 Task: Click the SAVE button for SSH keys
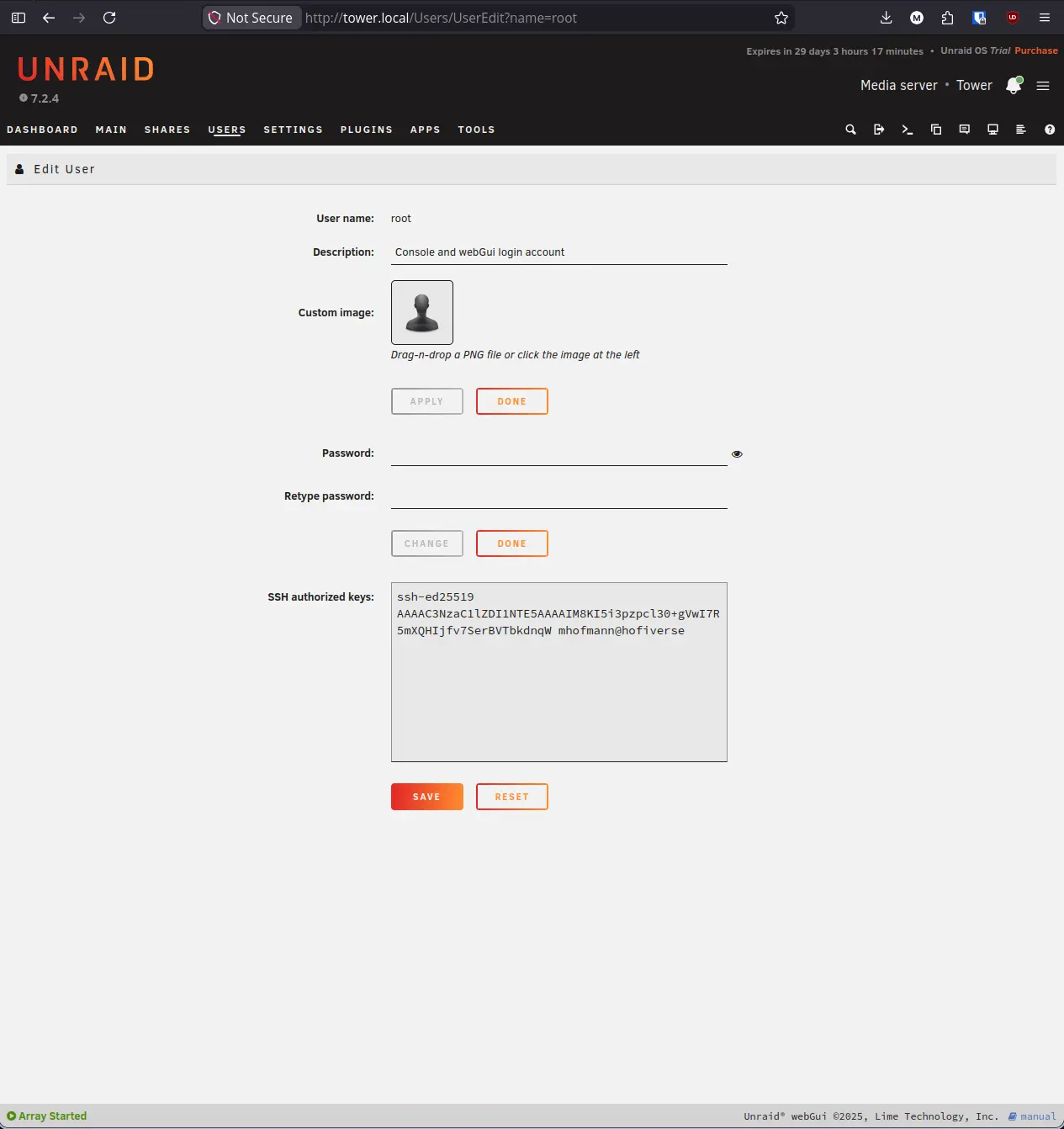(427, 797)
